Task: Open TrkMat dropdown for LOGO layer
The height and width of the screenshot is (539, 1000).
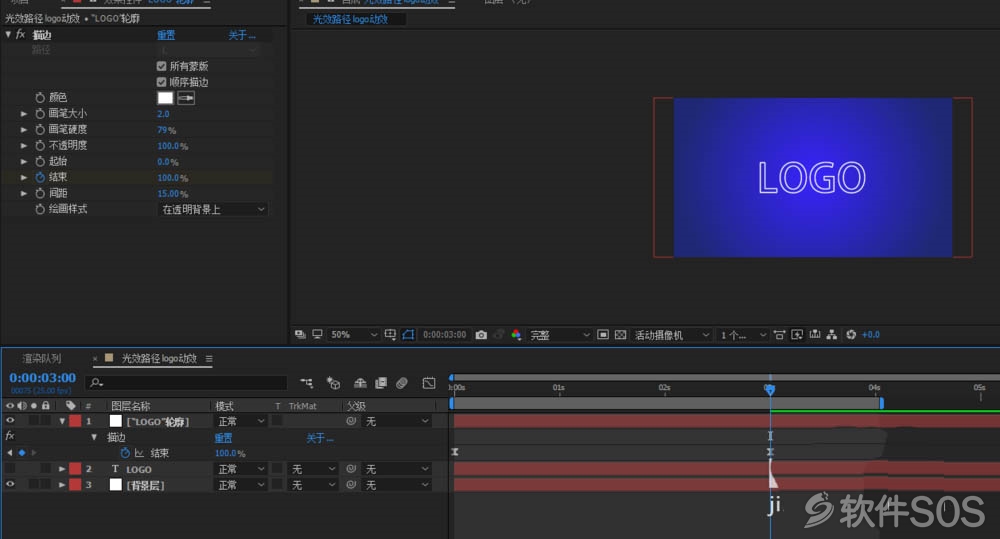Action: point(312,469)
